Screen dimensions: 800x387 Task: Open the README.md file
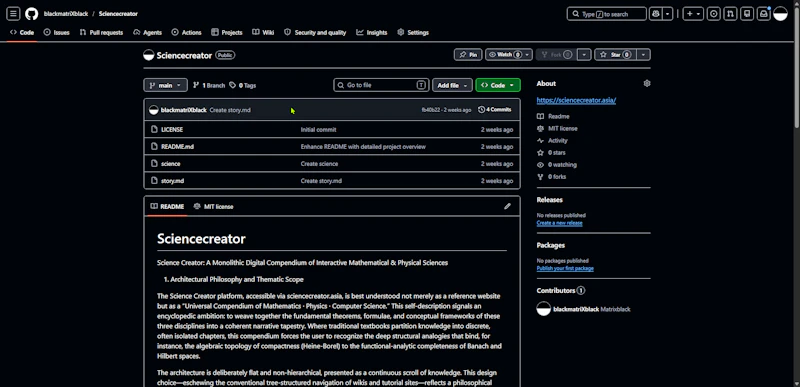(x=177, y=146)
